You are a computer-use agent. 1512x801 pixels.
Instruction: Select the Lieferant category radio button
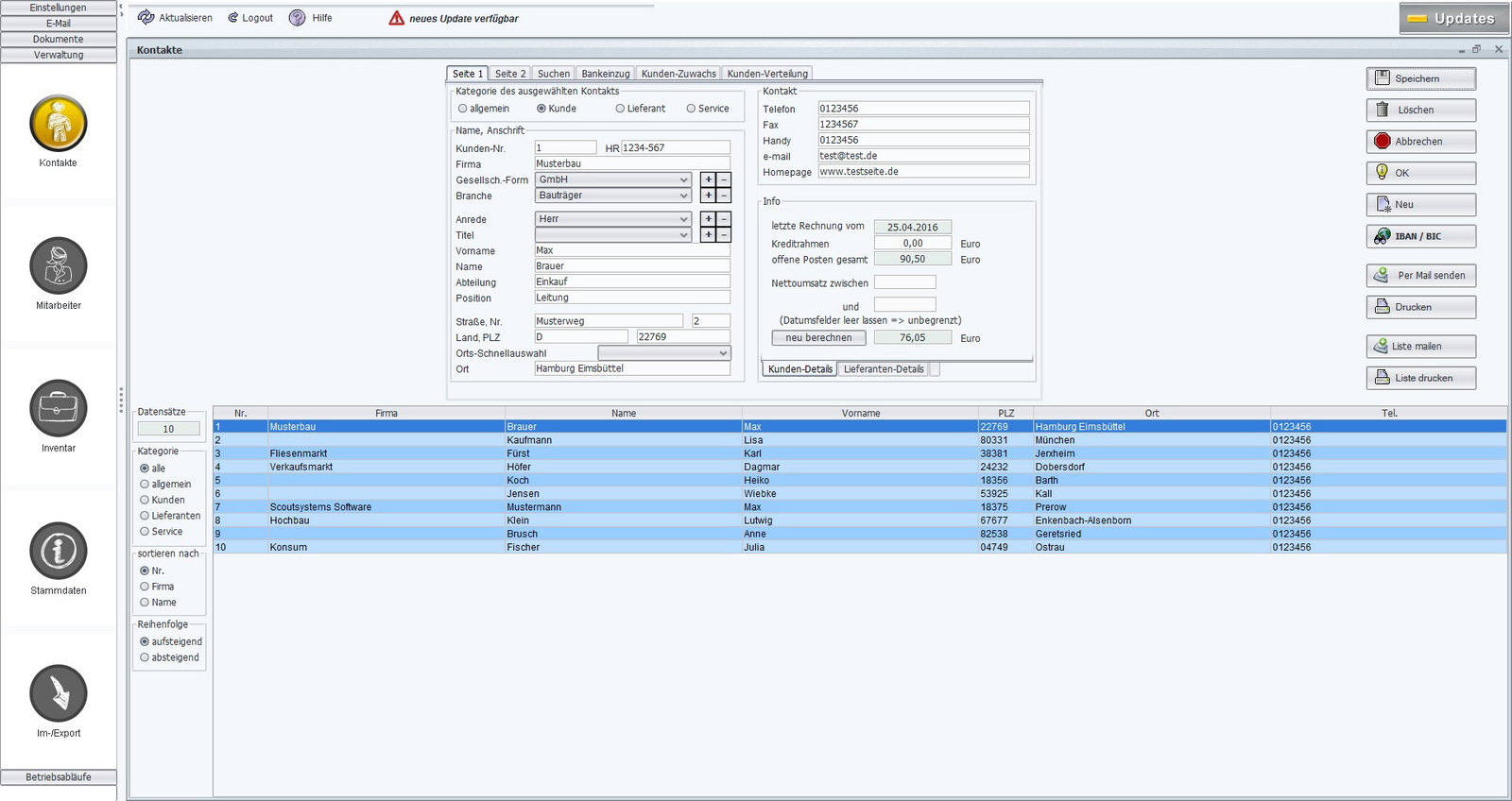620,109
